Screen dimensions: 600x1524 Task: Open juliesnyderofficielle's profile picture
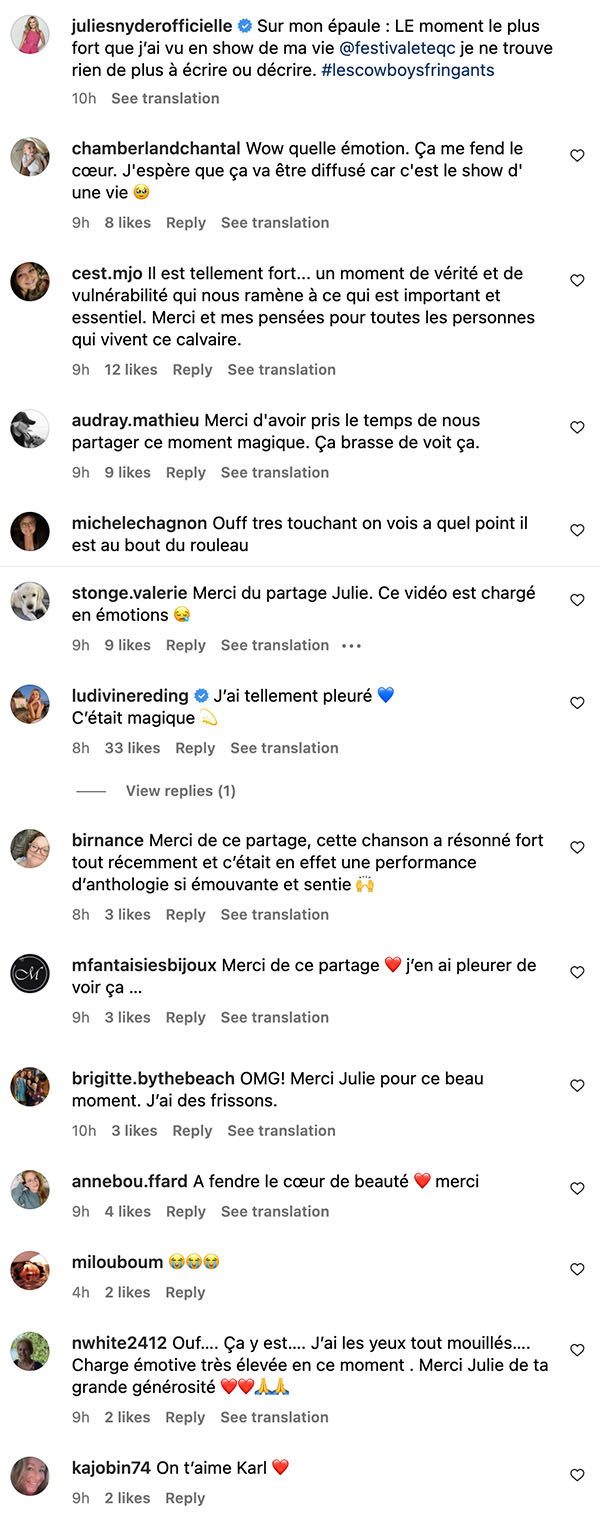coord(30,34)
